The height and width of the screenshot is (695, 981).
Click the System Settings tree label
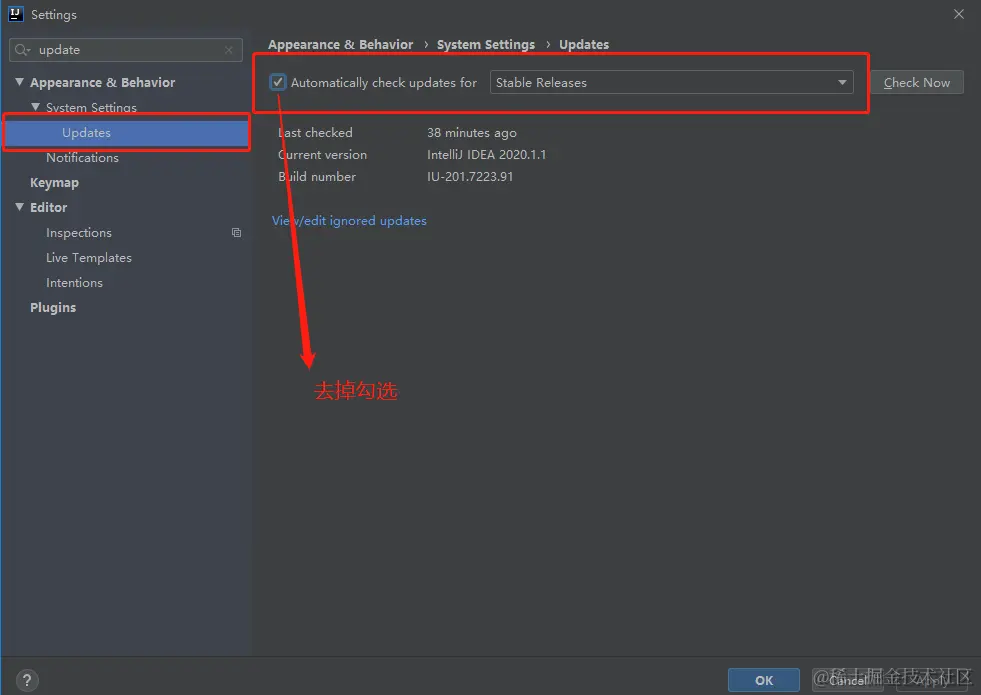tap(91, 108)
